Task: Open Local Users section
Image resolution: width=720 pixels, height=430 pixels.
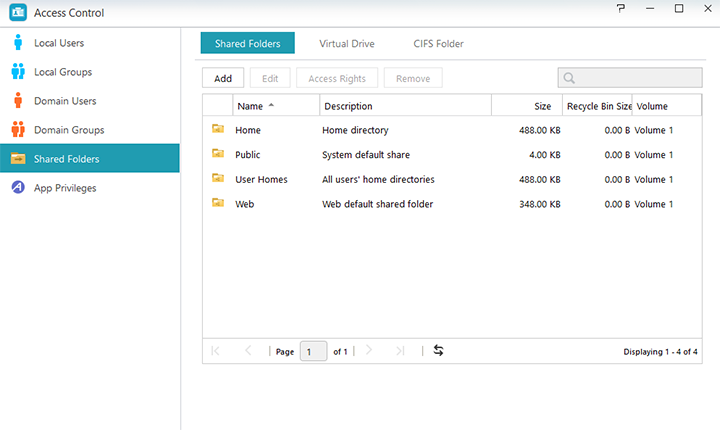Action: (90, 43)
